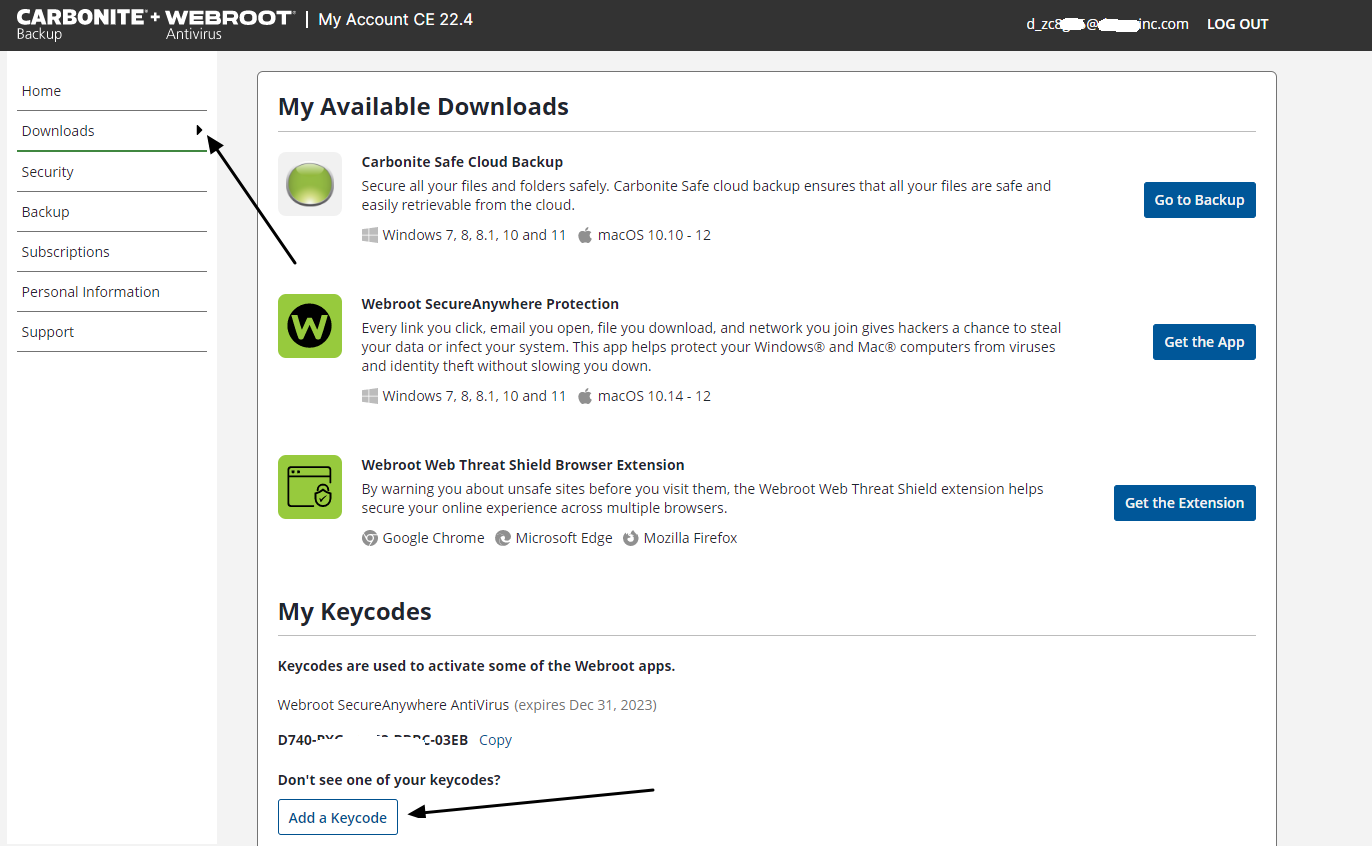Click the Google Chrome browser icon
1372x846 pixels.
tap(370, 538)
